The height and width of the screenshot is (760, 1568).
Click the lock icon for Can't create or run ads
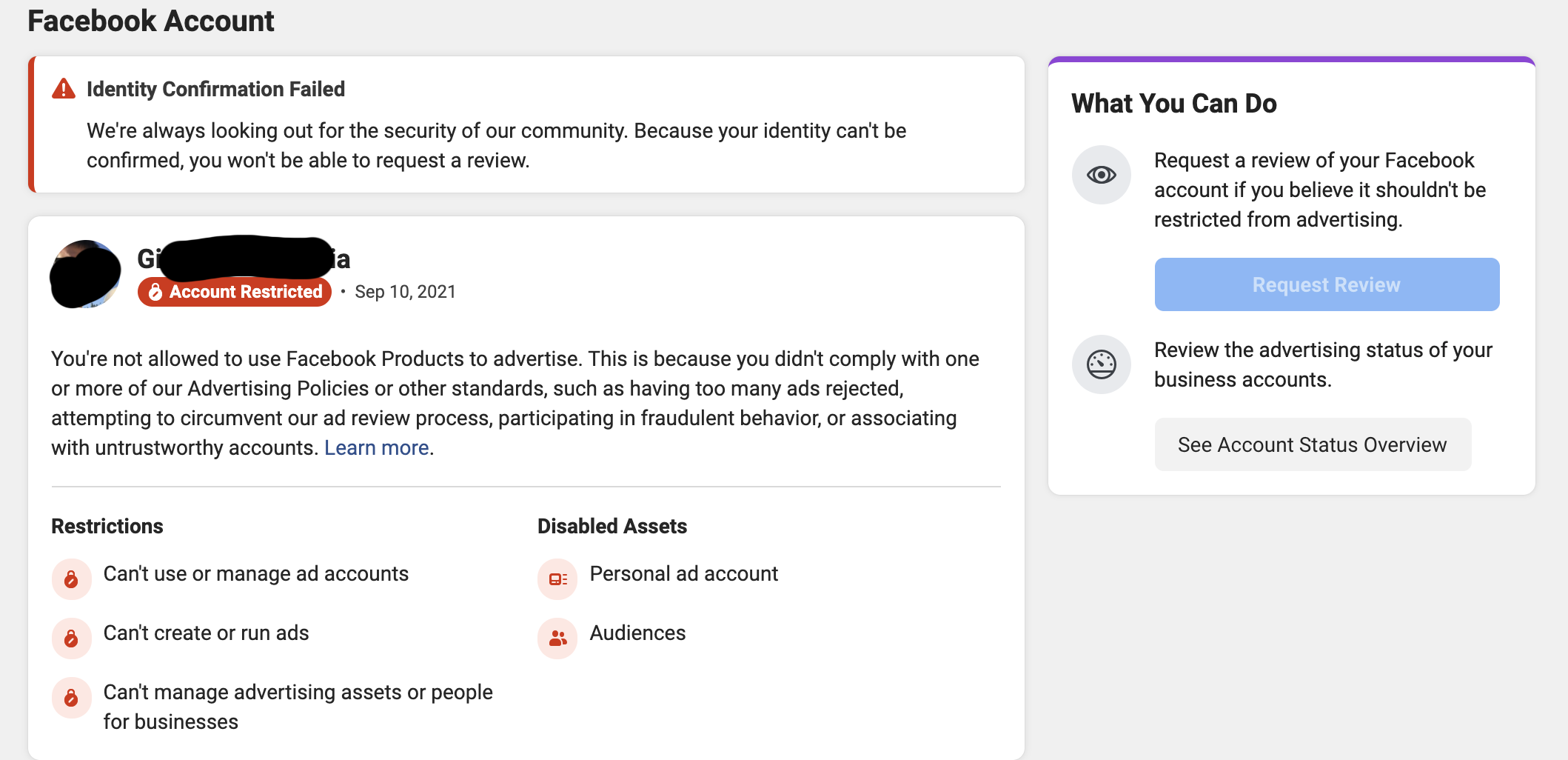tap(72, 638)
